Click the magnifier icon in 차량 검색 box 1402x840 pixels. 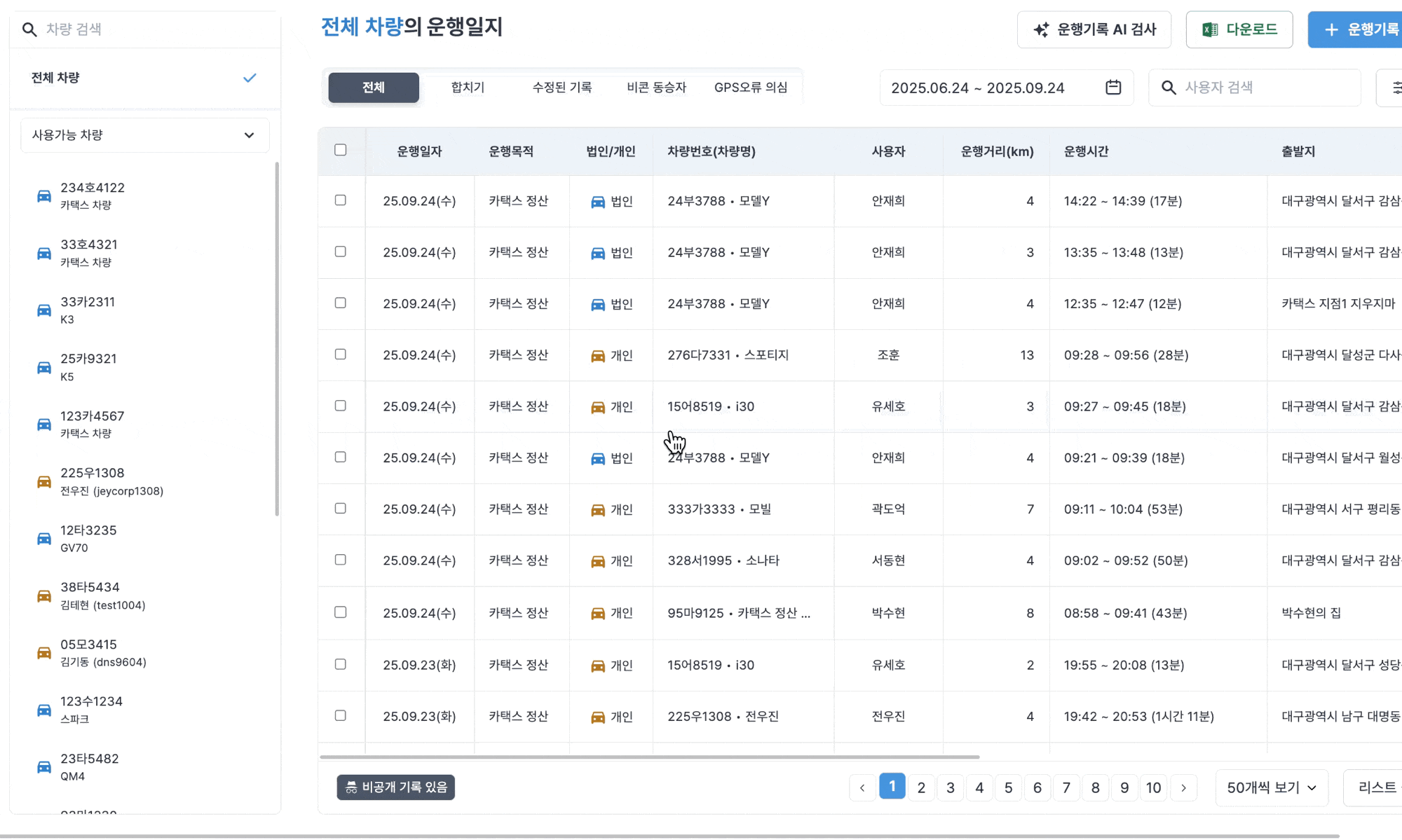tap(29, 29)
